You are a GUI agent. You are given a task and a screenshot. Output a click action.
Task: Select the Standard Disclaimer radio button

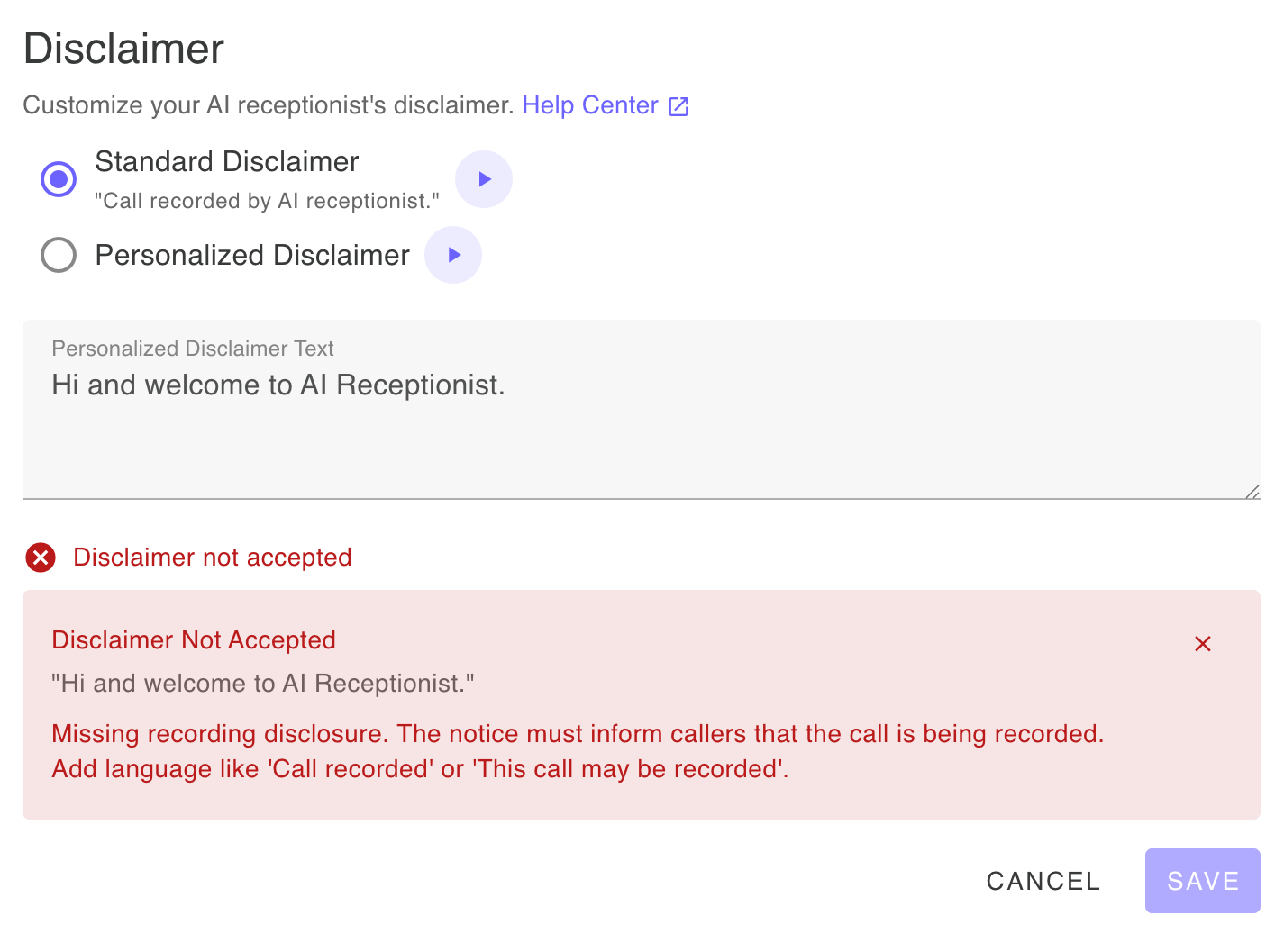pos(58,178)
